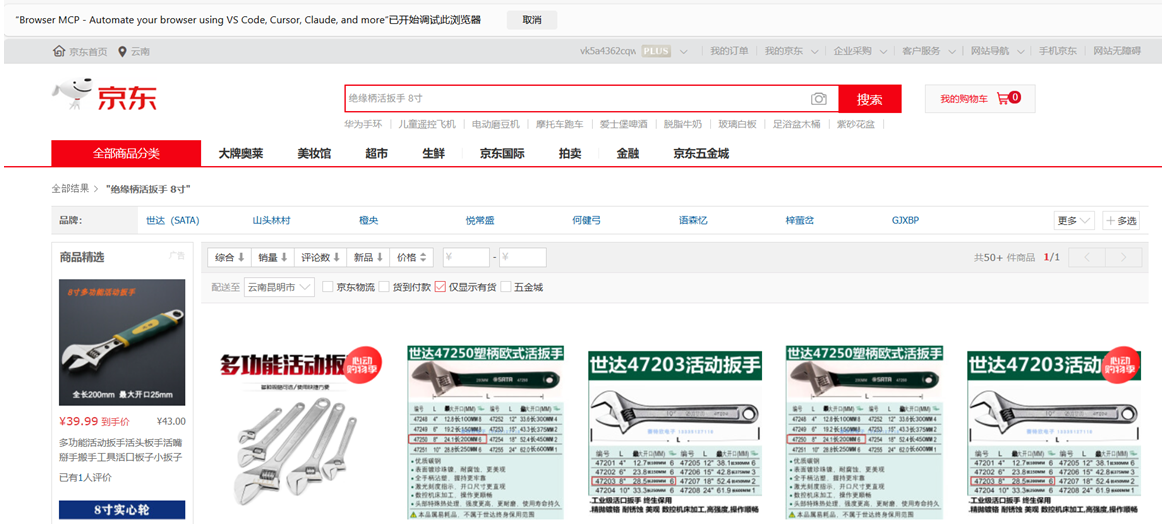
Task: Open the 多功能活动扳手活头板手 ad title
Action: [121, 449]
